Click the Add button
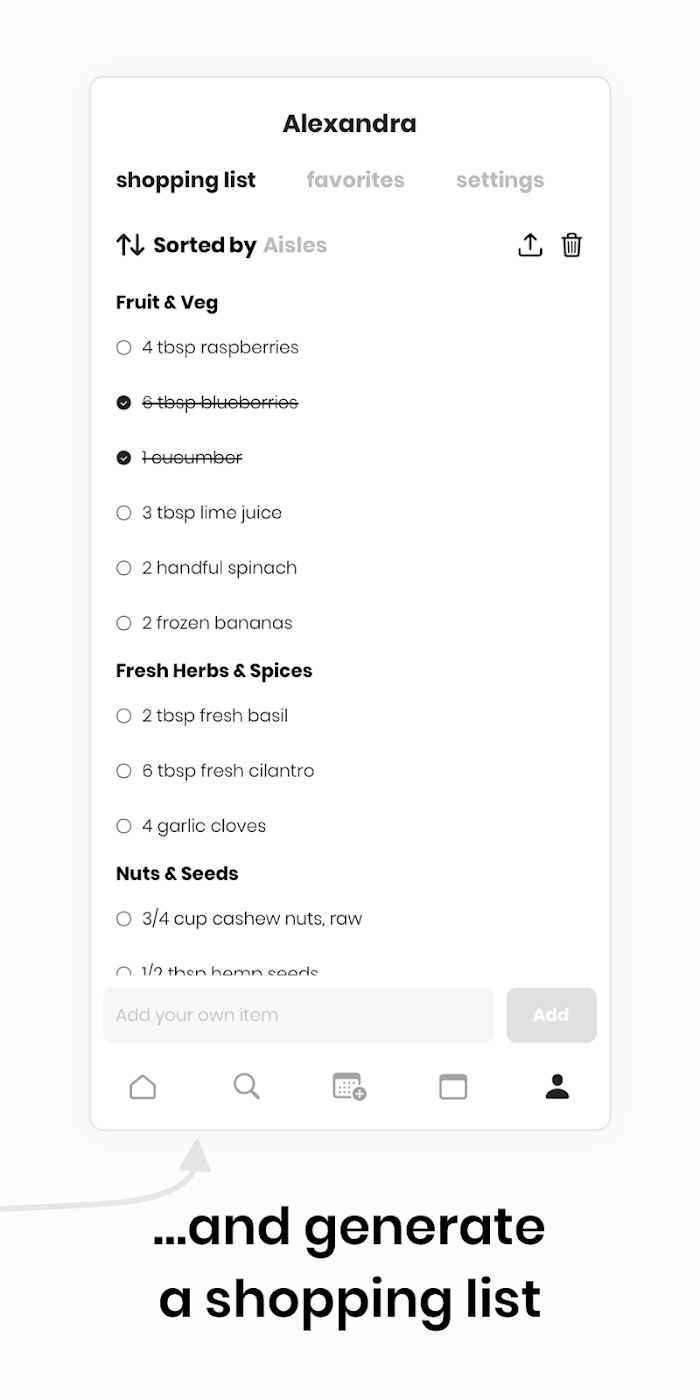 pos(551,1015)
